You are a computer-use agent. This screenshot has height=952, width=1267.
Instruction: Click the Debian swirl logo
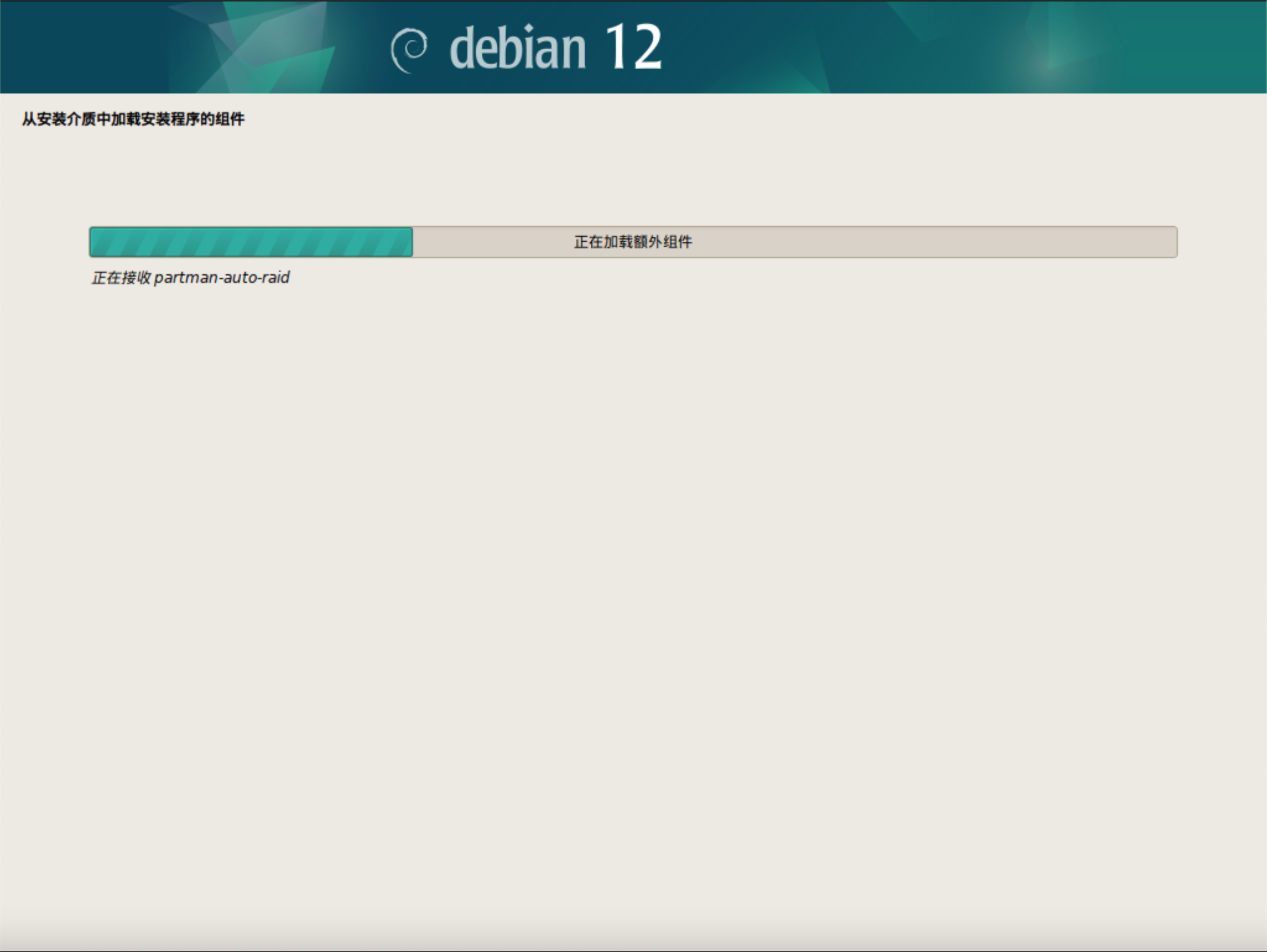(409, 49)
